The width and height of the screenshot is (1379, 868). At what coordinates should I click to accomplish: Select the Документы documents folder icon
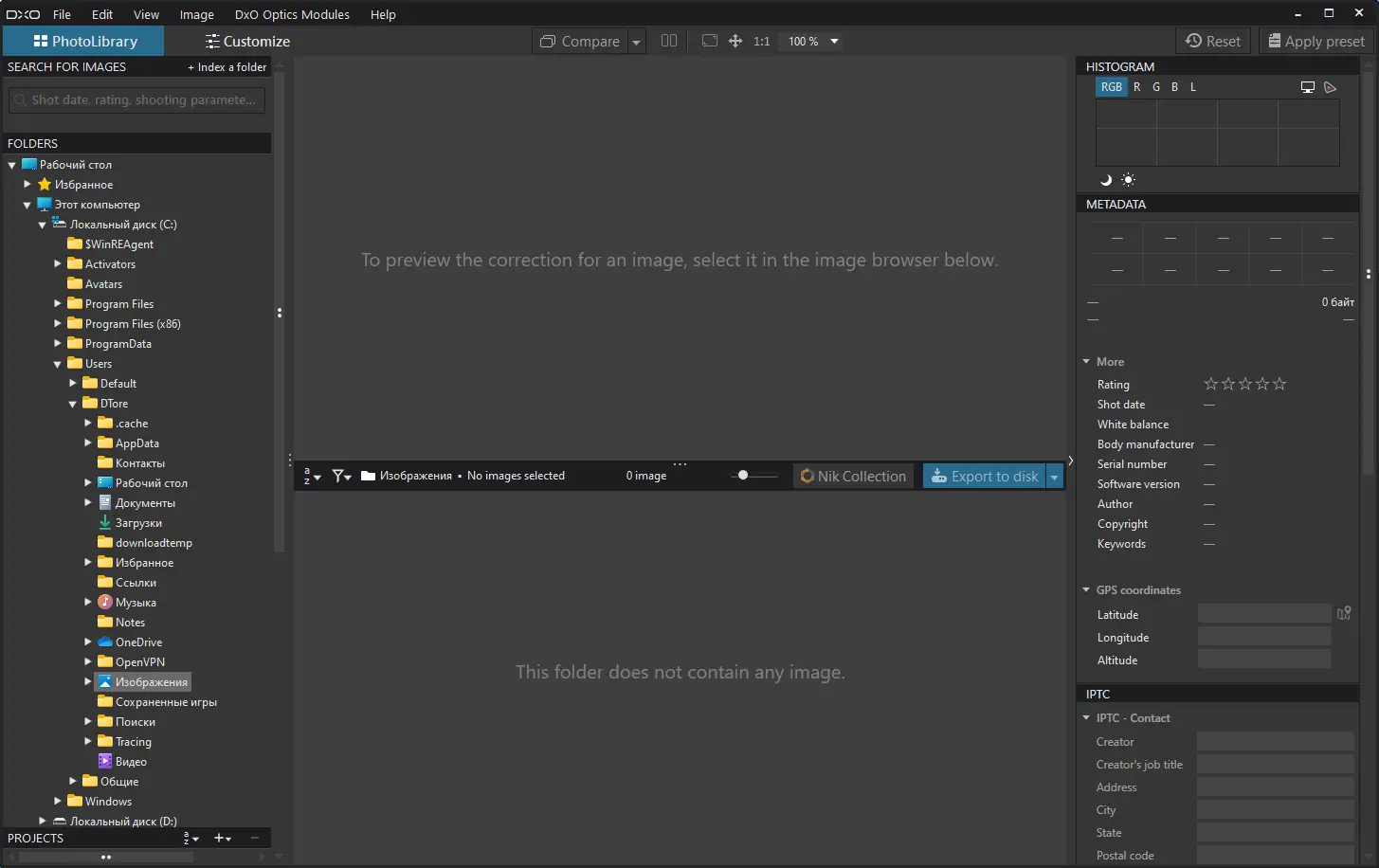(105, 502)
